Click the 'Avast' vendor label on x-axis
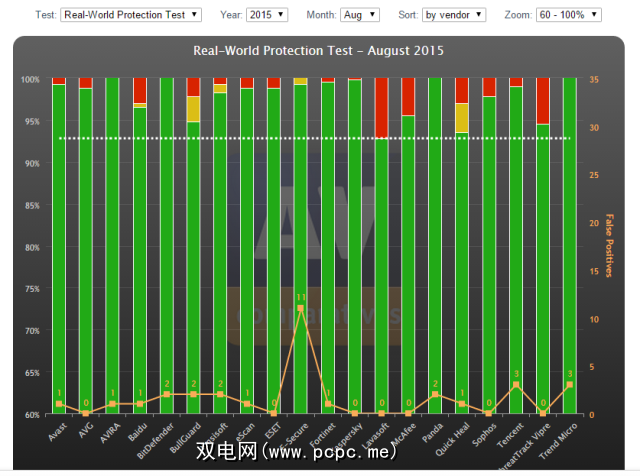Screen dimensions: 640x476 coord(57,432)
